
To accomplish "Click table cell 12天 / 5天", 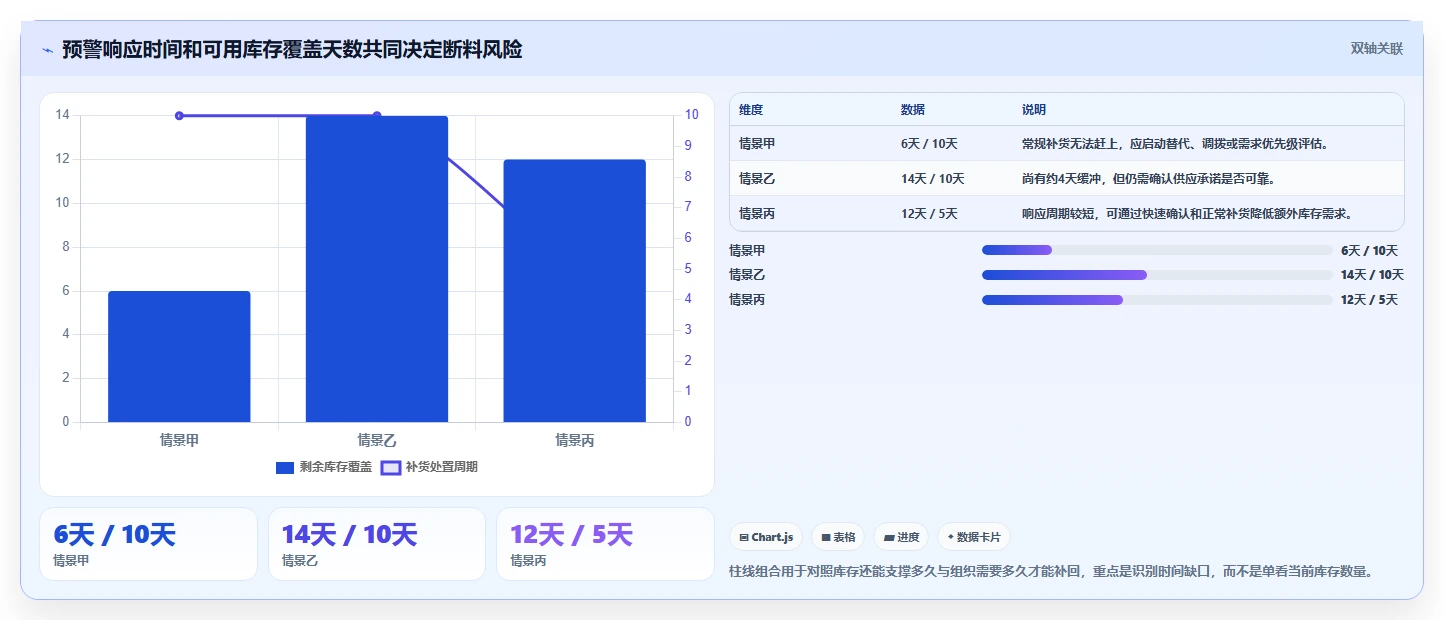I will coord(929,213).
